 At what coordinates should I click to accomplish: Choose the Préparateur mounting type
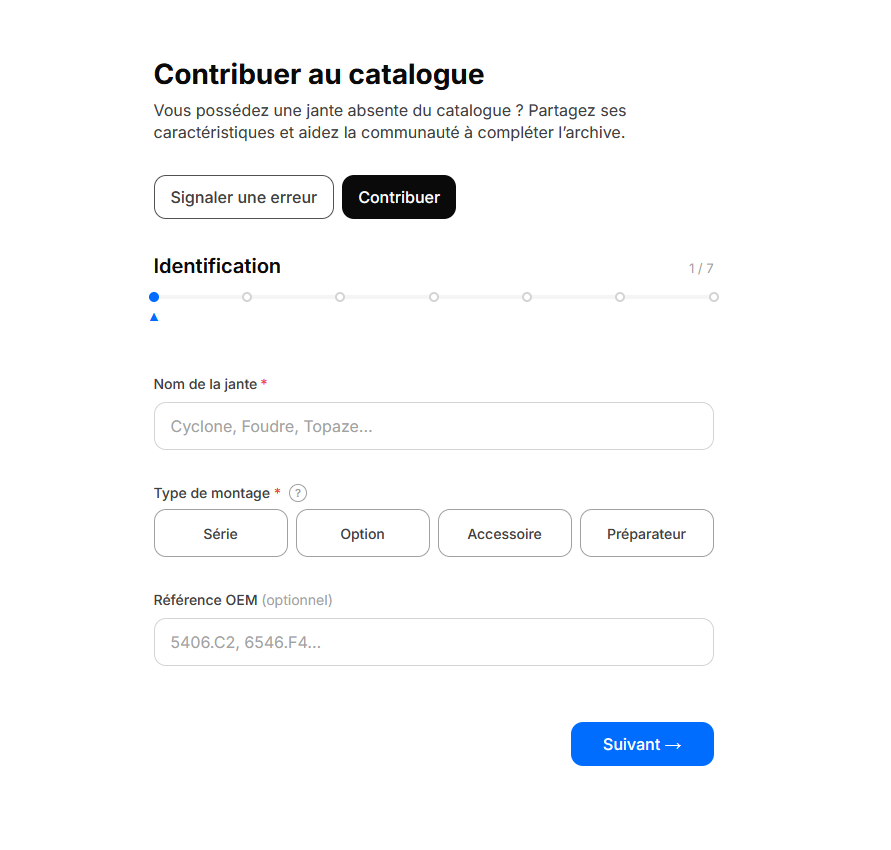tap(647, 533)
